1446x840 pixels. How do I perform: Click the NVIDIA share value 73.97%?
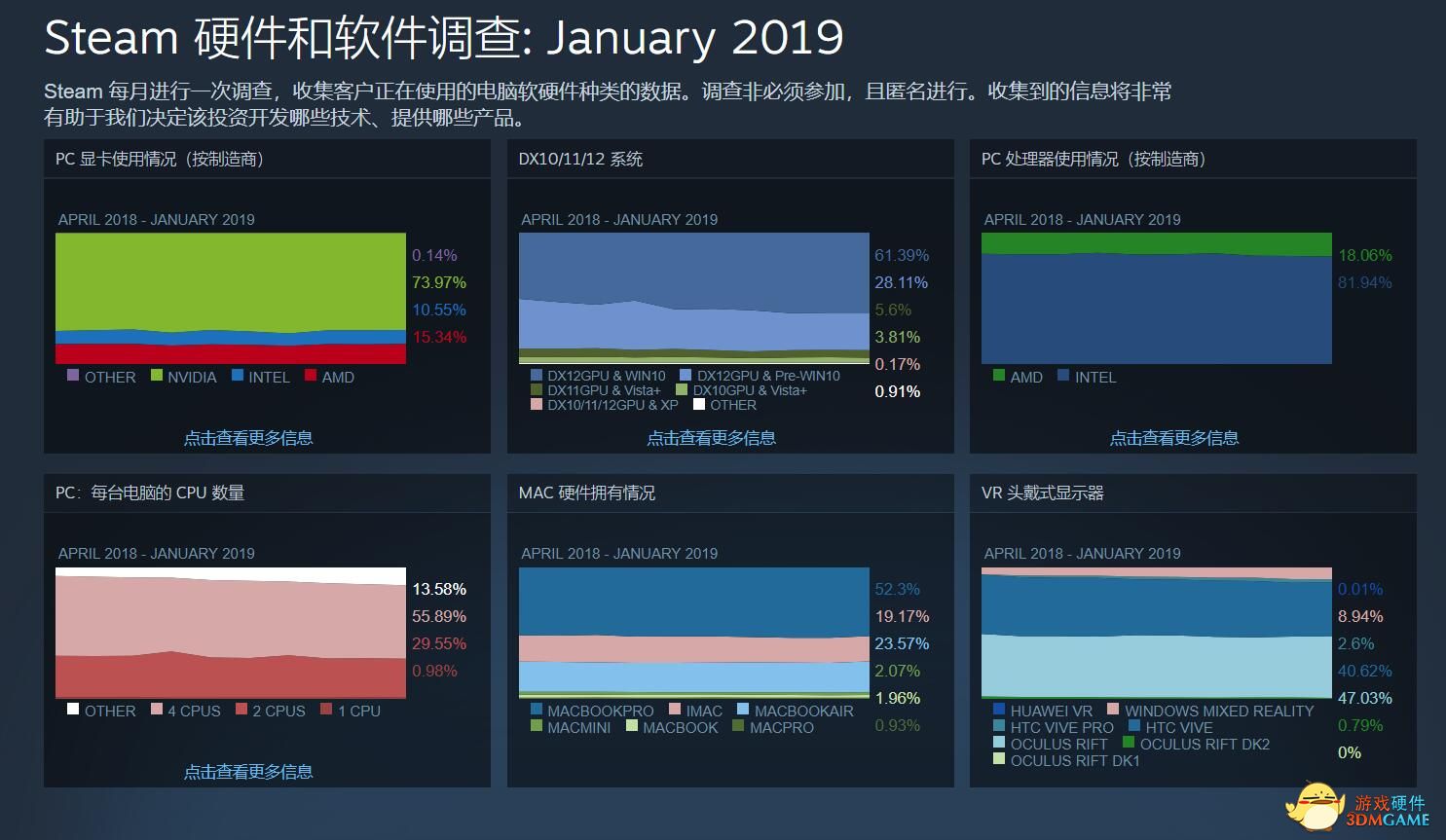[439, 282]
